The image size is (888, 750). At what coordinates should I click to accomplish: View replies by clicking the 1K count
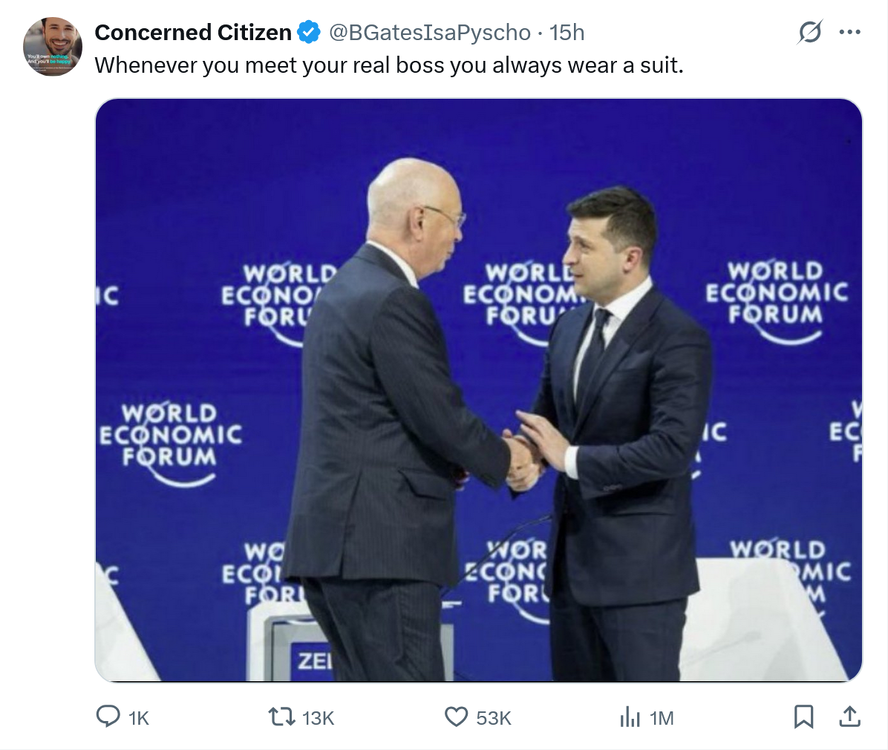[137, 717]
